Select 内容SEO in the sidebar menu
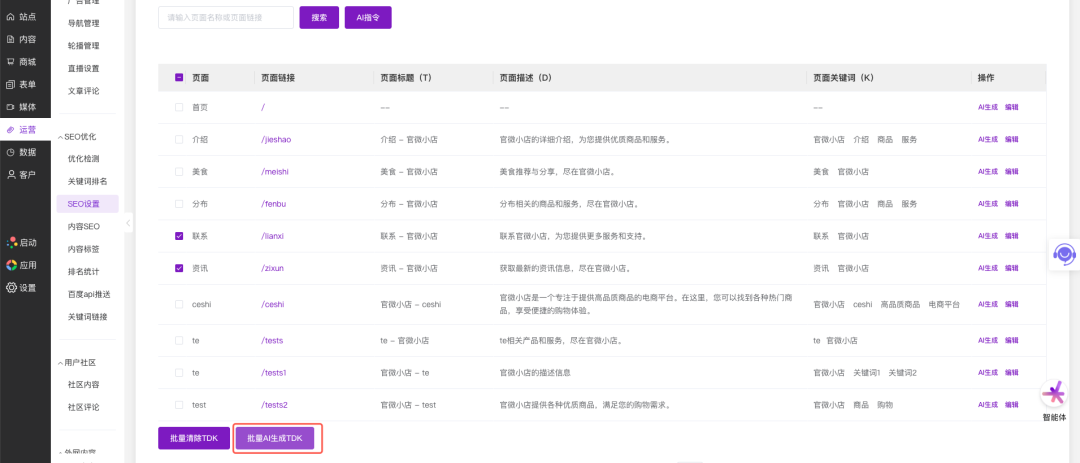The image size is (1080, 463). pos(83,226)
